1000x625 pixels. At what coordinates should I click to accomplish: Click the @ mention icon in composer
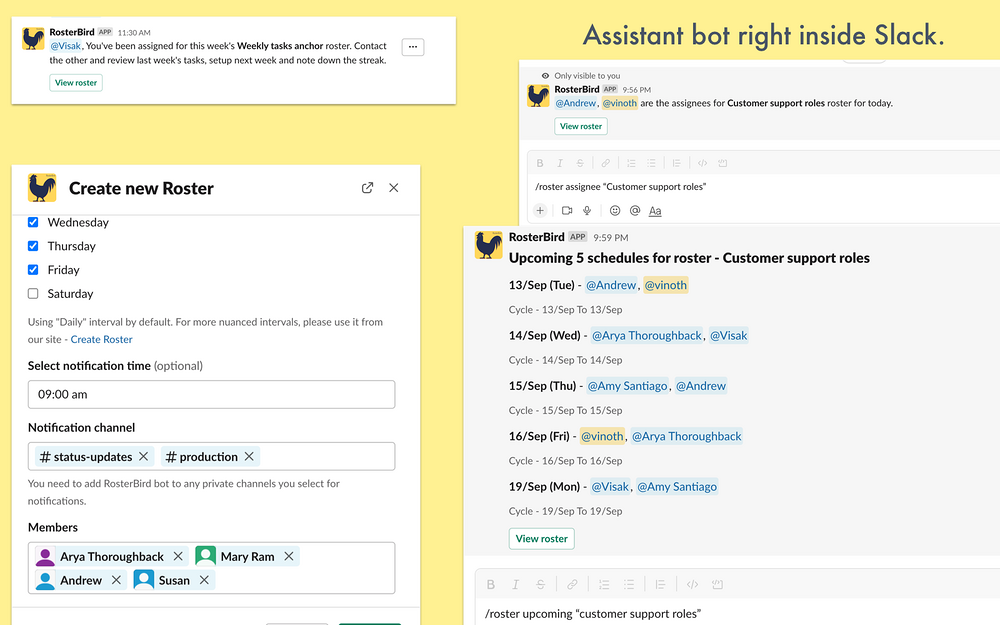pyautogui.click(x=635, y=210)
